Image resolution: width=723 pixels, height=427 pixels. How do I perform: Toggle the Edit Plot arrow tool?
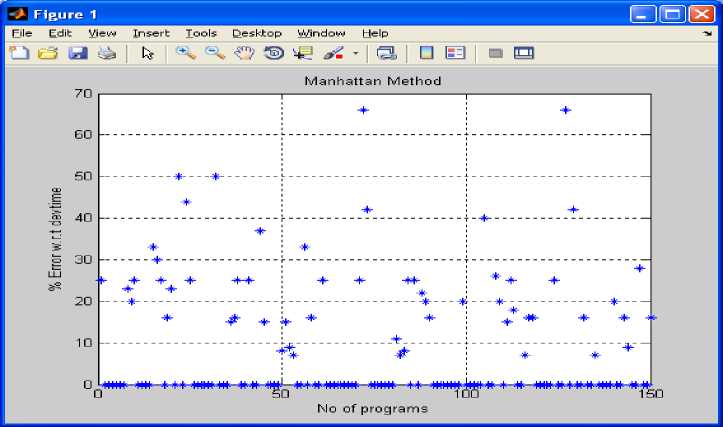[x=148, y=53]
